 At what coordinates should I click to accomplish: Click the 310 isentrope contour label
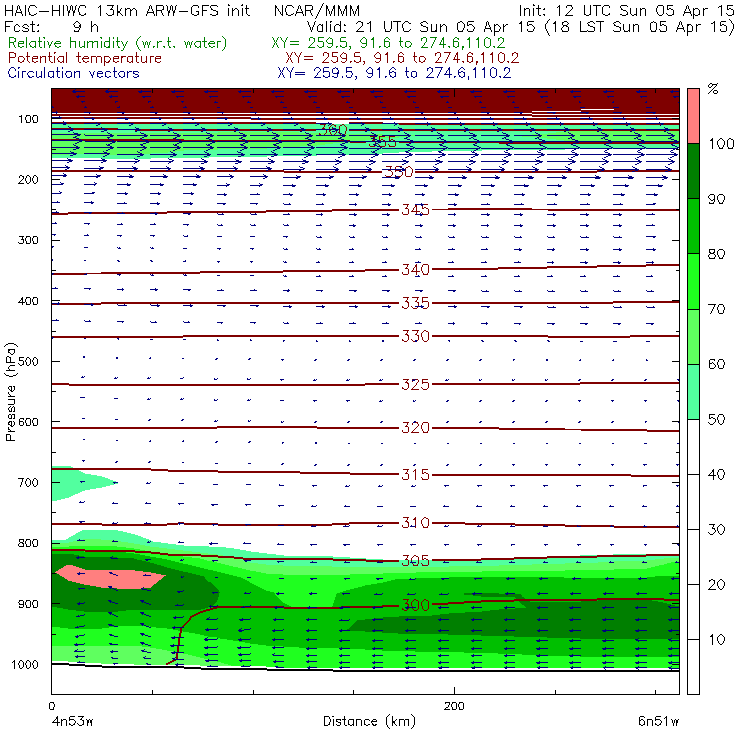415,523
